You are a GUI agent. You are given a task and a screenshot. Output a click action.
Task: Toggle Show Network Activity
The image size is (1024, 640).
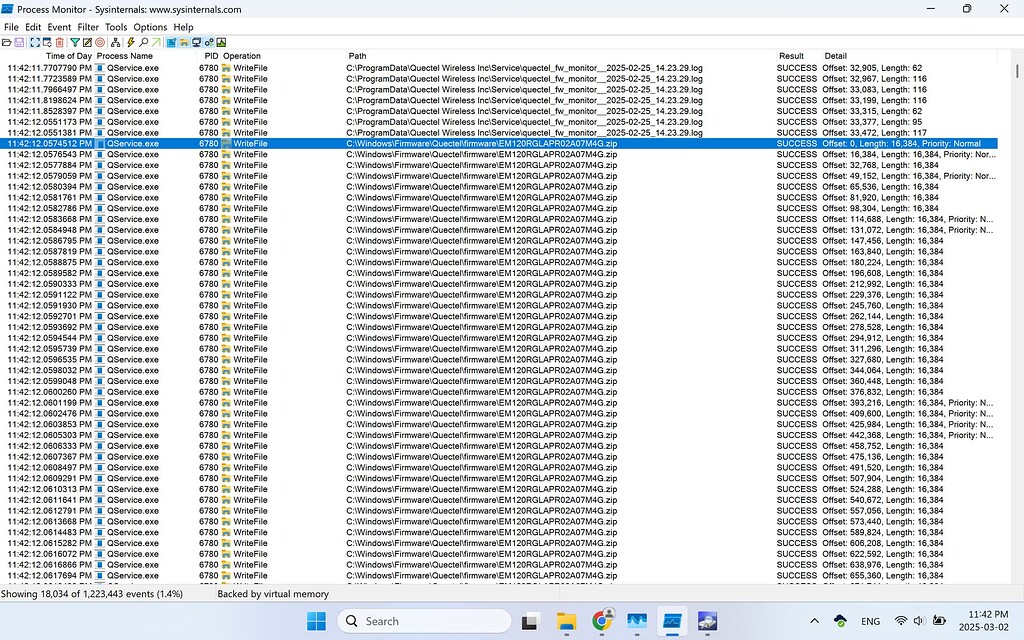(198, 42)
